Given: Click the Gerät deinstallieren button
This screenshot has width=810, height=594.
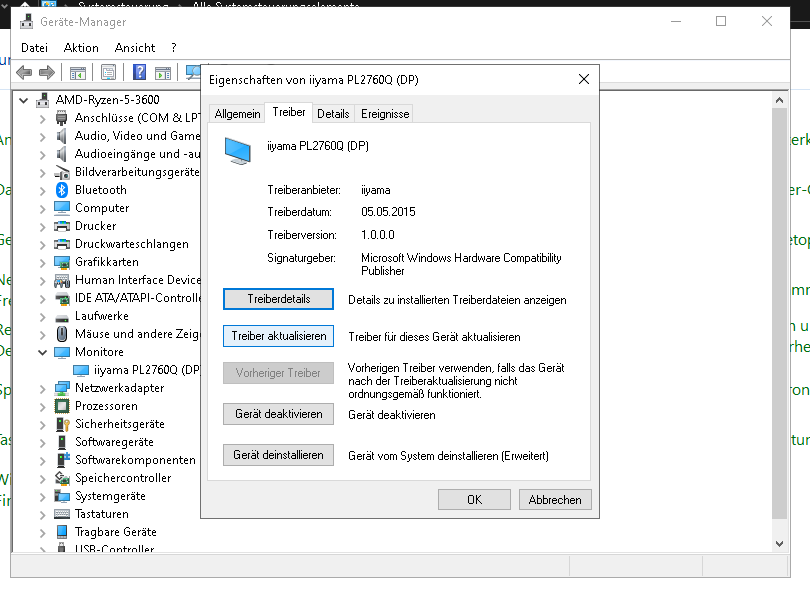Looking at the screenshot, I should (x=278, y=455).
